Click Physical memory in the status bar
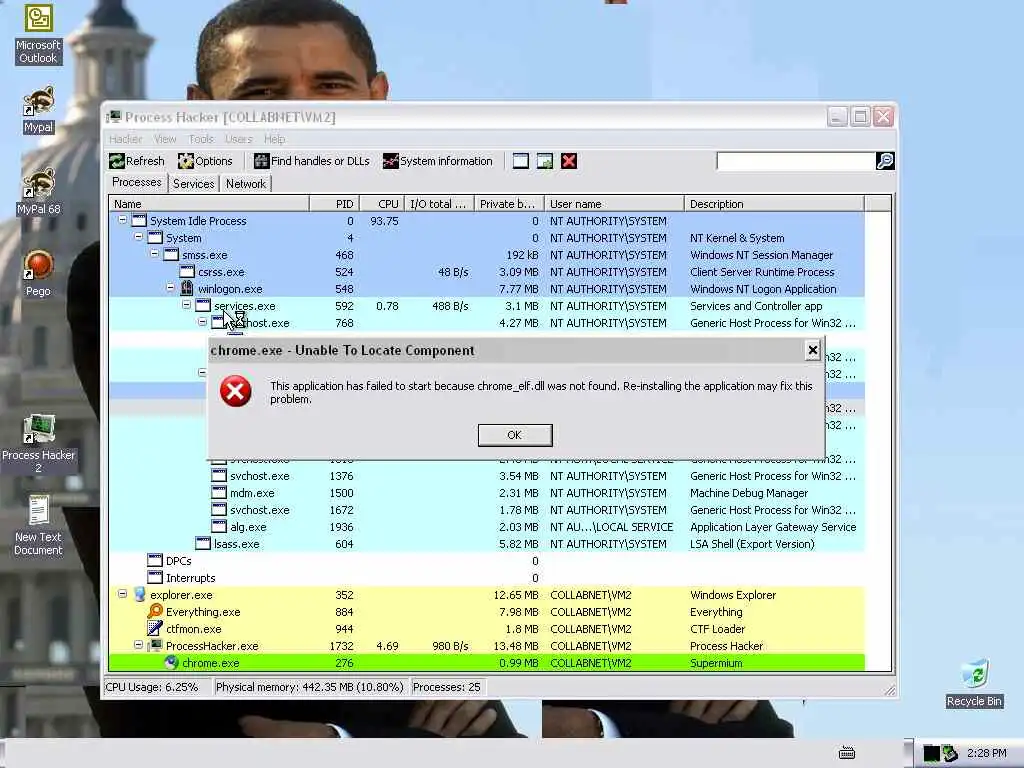 click(x=310, y=687)
